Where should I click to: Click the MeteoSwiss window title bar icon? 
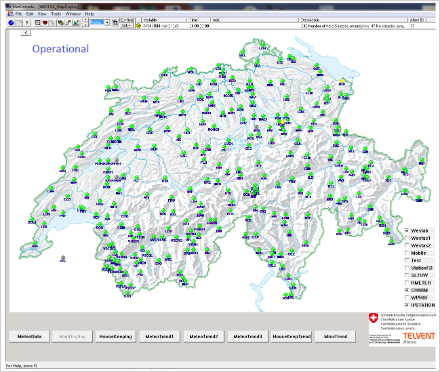pos(8,7)
